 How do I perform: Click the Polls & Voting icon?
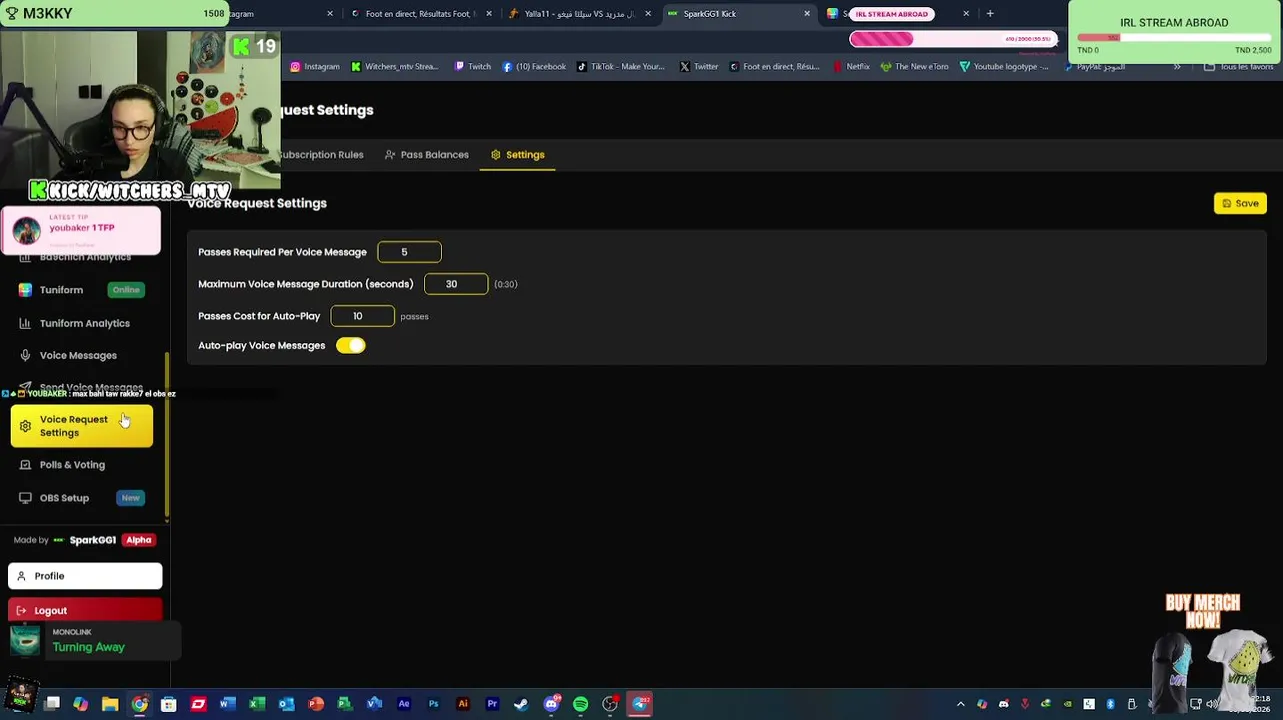pyautogui.click(x=25, y=465)
